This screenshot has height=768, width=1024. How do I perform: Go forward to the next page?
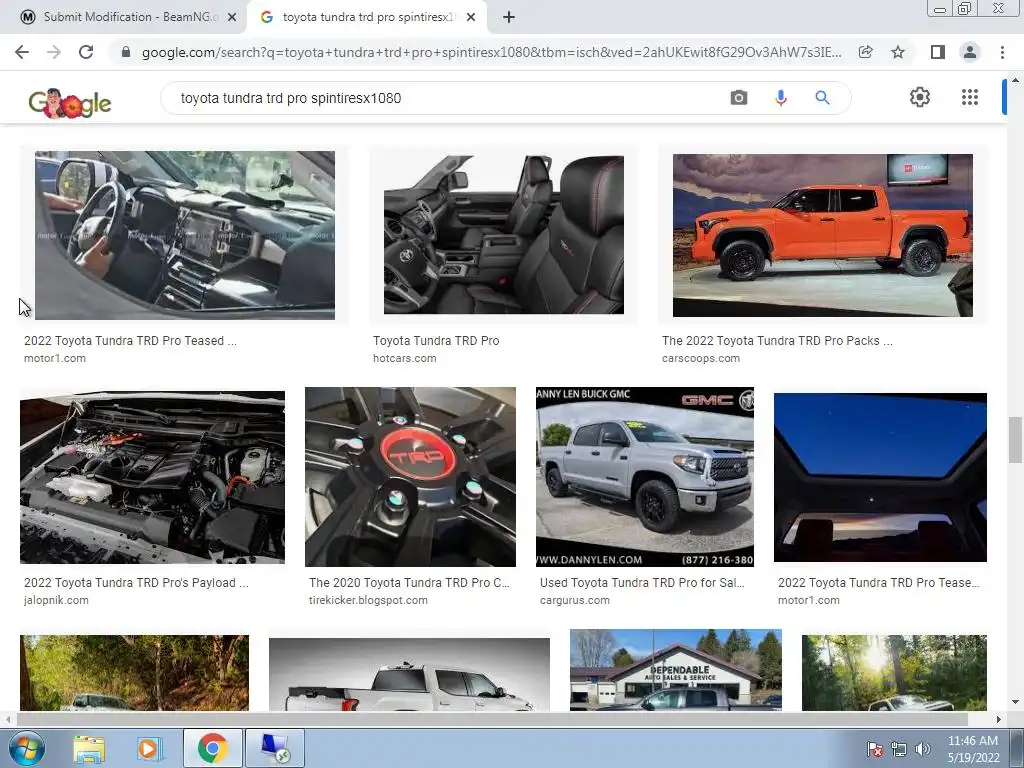click(x=54, y=52)
